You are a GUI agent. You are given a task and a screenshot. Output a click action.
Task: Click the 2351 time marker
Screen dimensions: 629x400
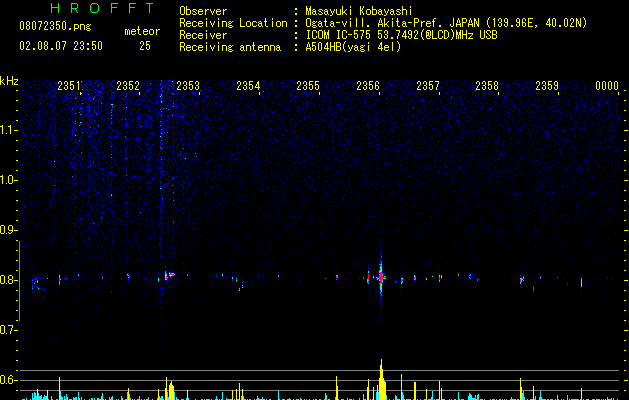click(x=69, y=86)
